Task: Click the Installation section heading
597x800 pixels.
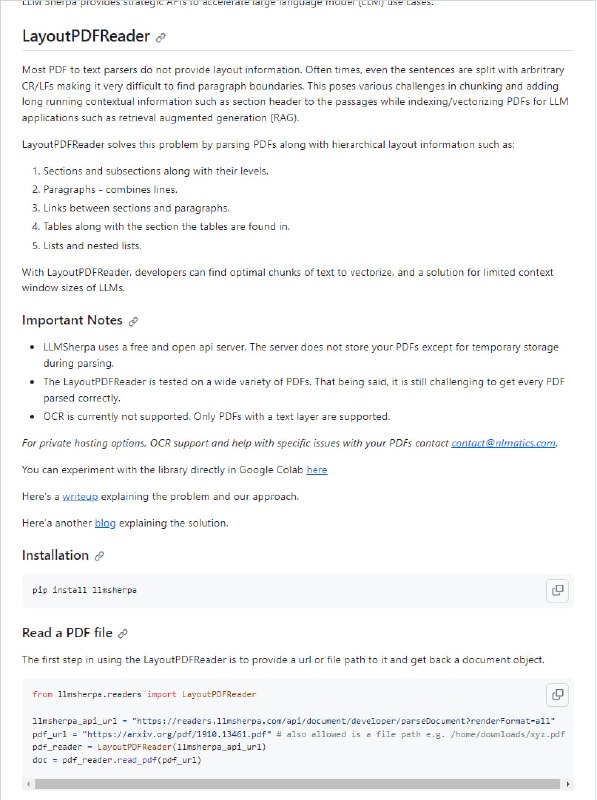Action: pyautogui.click(x=53, y=555)
